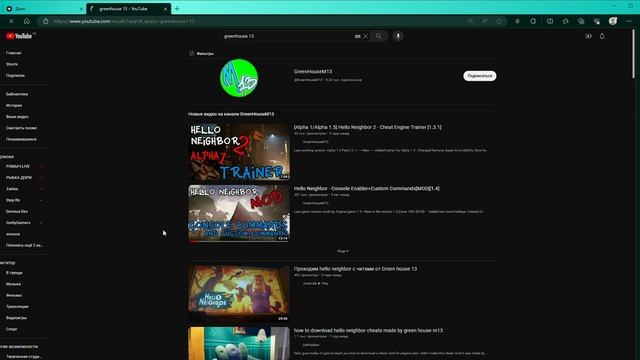640x360 pixels.
Task: Start voice search with the microphone icon
Action: pyautogui.click(x=398, y=36)
